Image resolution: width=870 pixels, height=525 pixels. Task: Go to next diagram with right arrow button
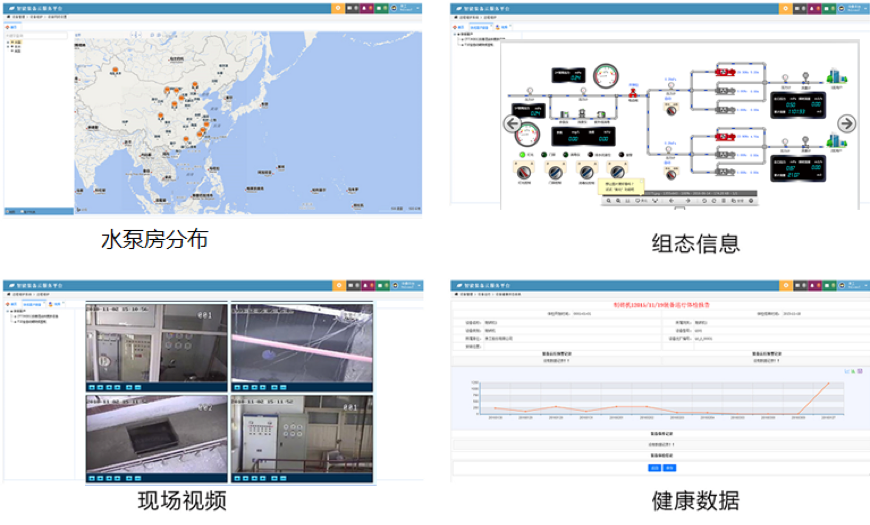tap(846, 123)
